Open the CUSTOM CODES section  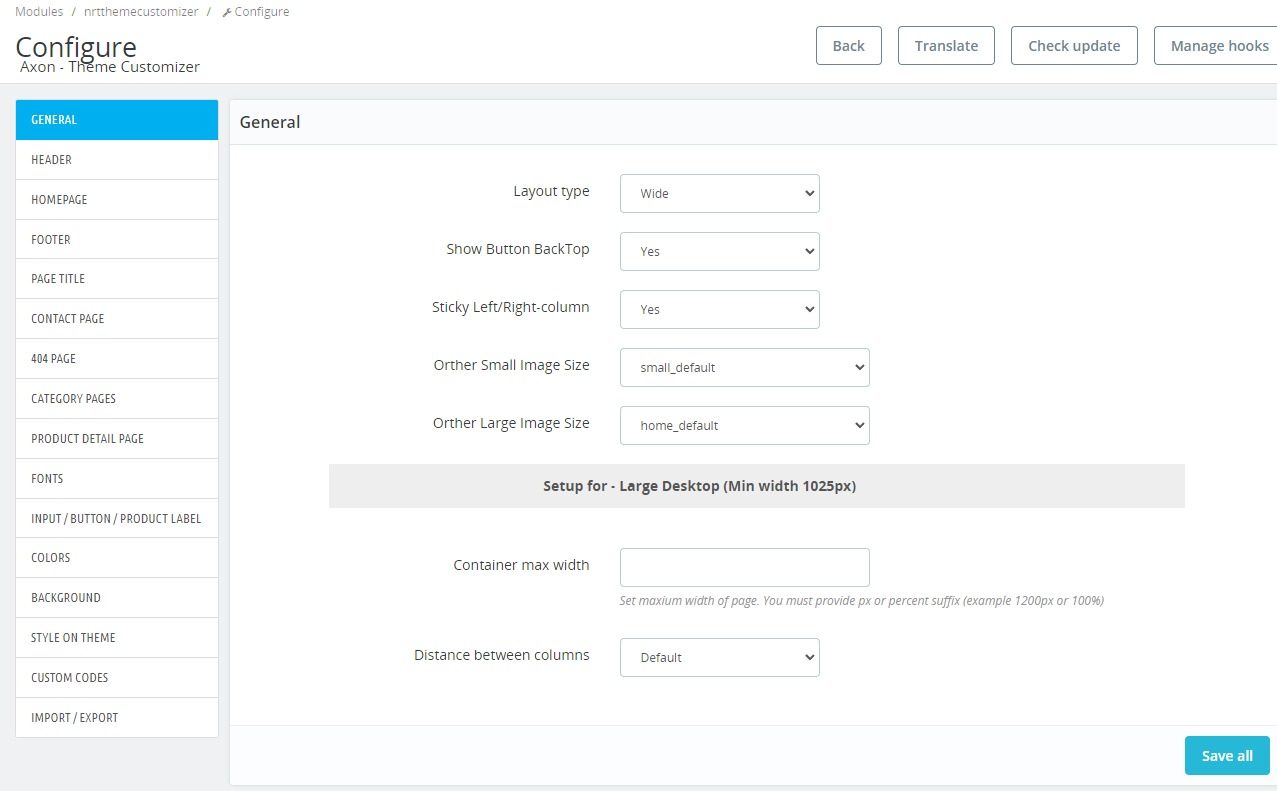(x=68, y=677)
